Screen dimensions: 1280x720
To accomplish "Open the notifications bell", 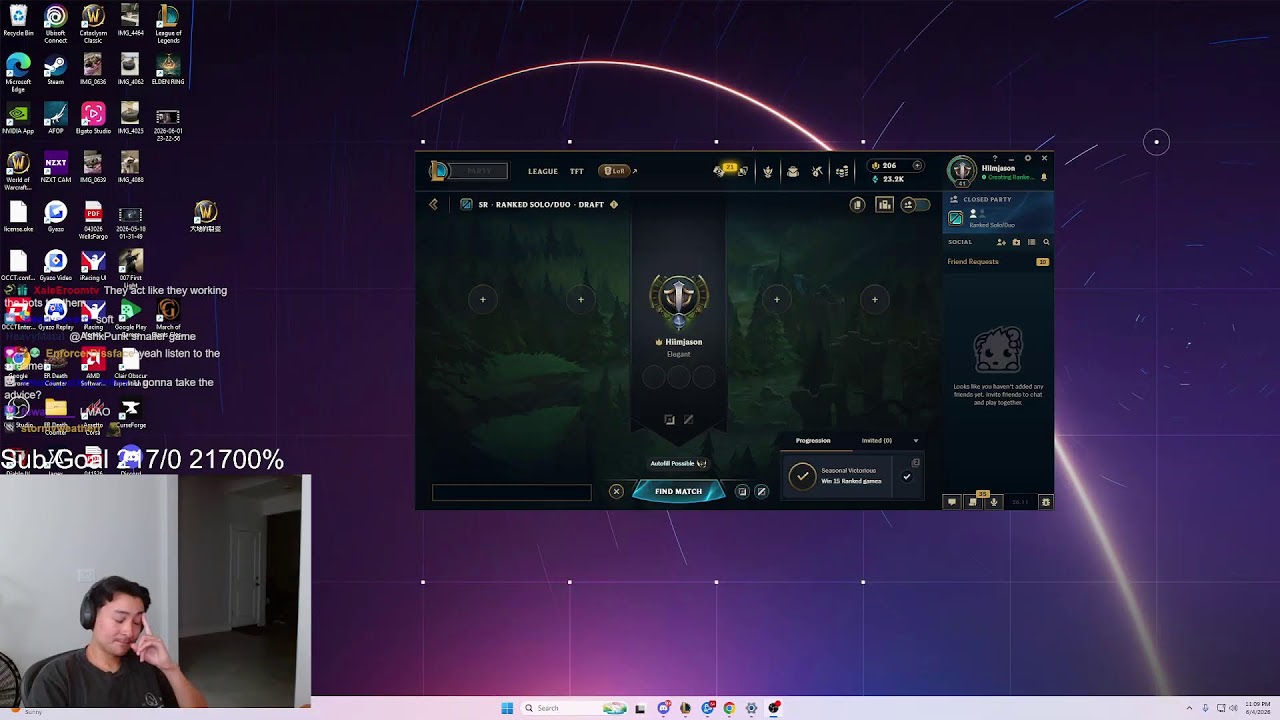I will [1044, 177].
